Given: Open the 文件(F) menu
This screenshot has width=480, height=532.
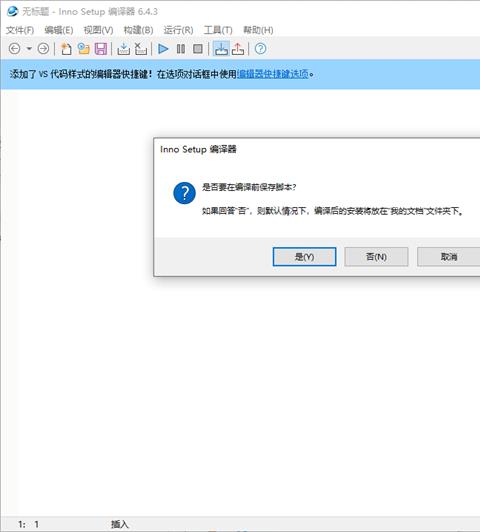Looking at the screenshot, I should click(20, 30).
